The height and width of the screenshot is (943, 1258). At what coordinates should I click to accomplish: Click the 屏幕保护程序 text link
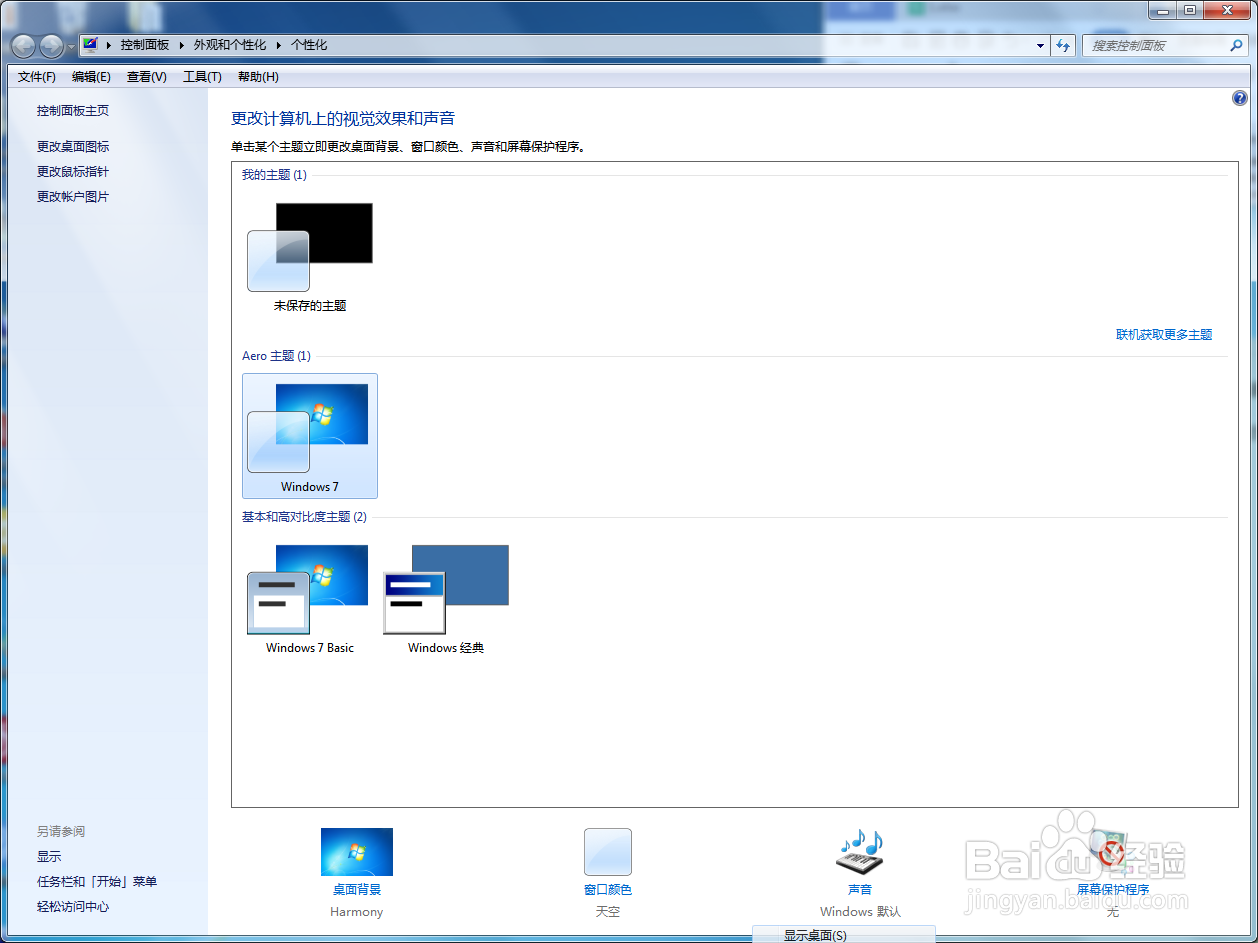click(x=1113, y=890)
